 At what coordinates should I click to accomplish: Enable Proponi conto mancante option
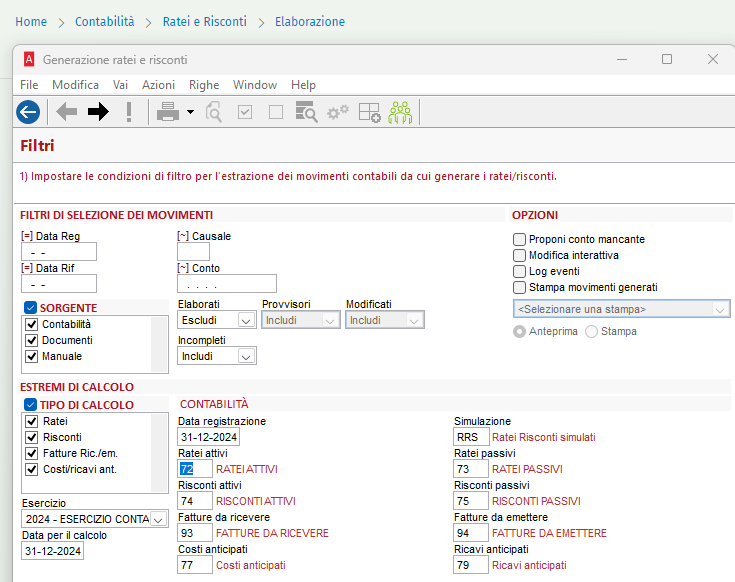pyautogui.click(x=519, y=239)
